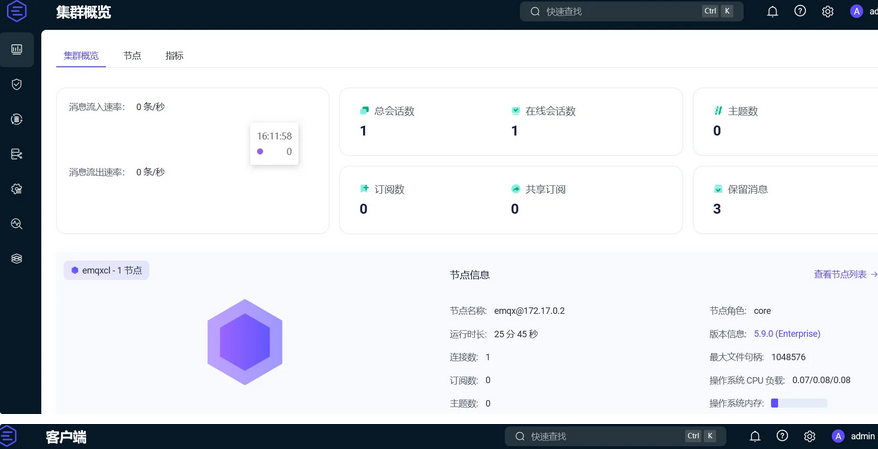Screen dimensions: 878x449
Task: Open the diagnostics sidebar icon
Action: (x=17, y=223)
